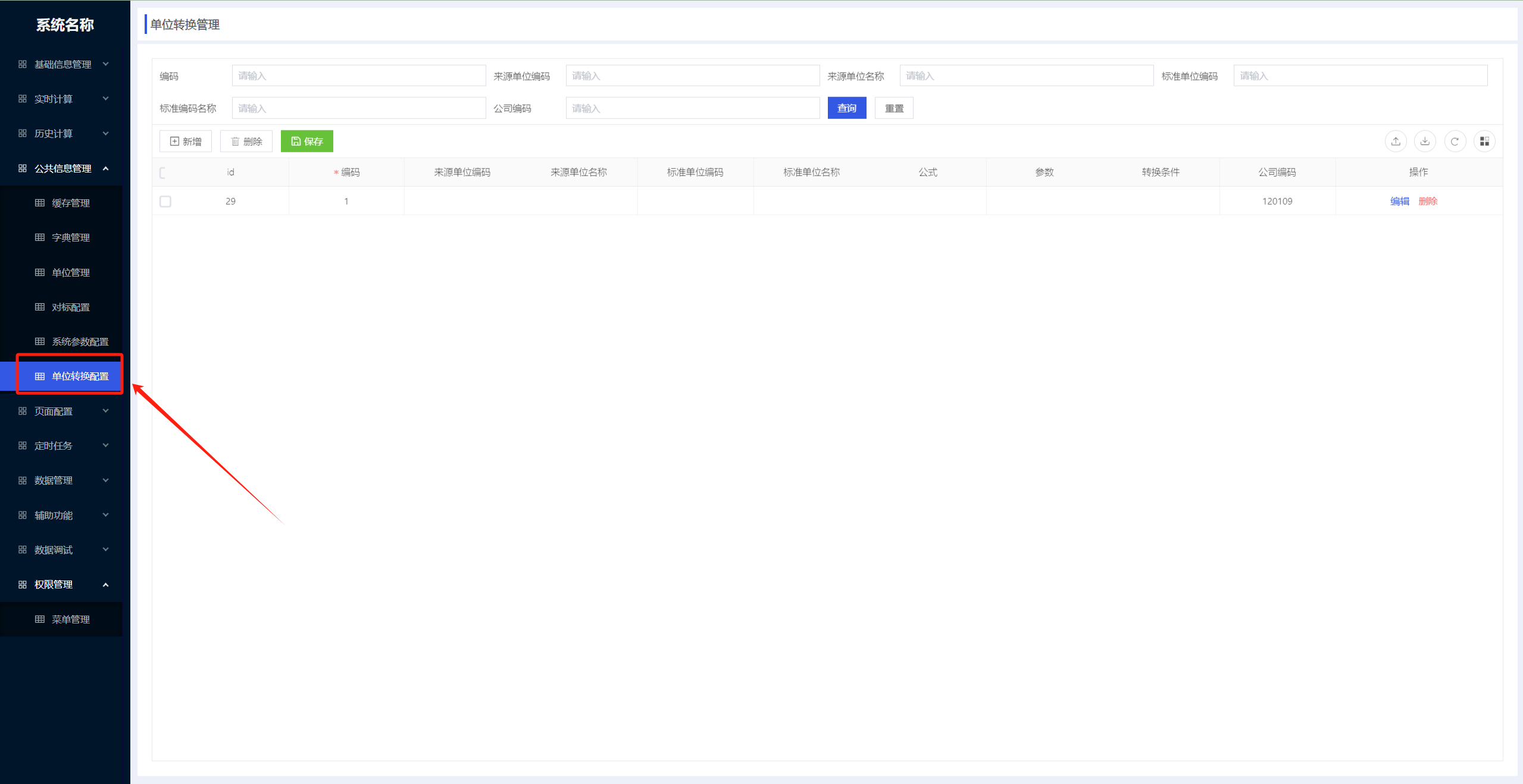Image resolution: width=1523 pixels, height=784 pixels.
Task: Click the id column header
Action: 230,173
